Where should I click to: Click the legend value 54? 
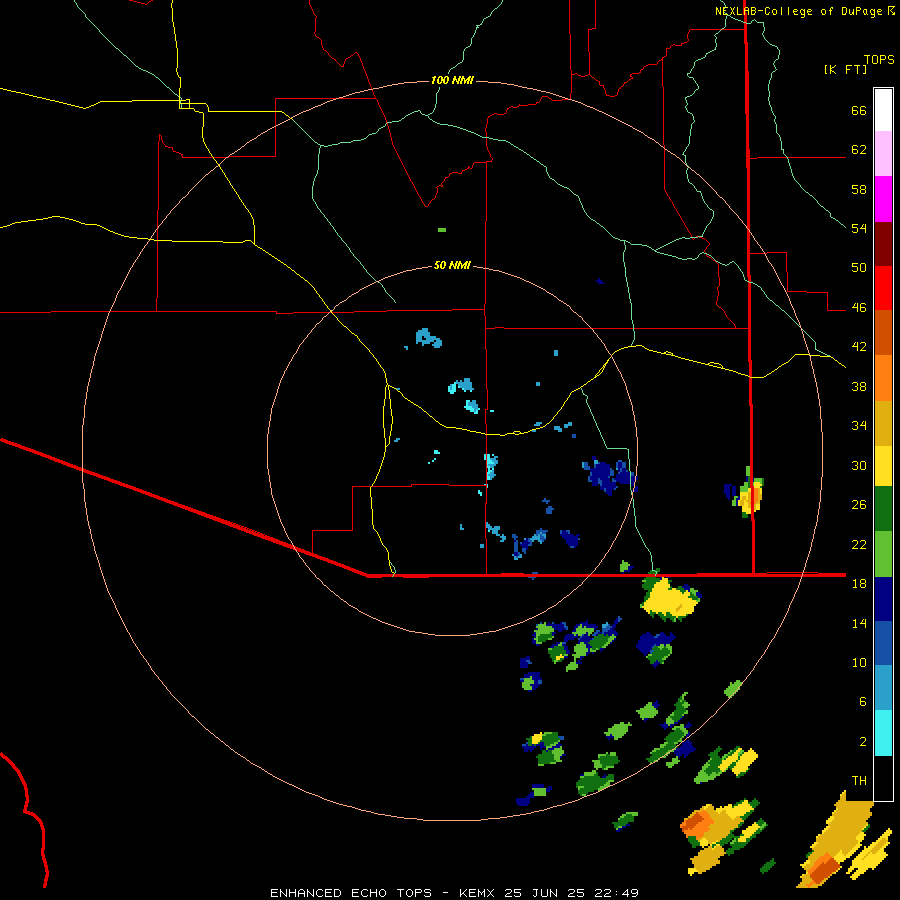click(859, 229)
